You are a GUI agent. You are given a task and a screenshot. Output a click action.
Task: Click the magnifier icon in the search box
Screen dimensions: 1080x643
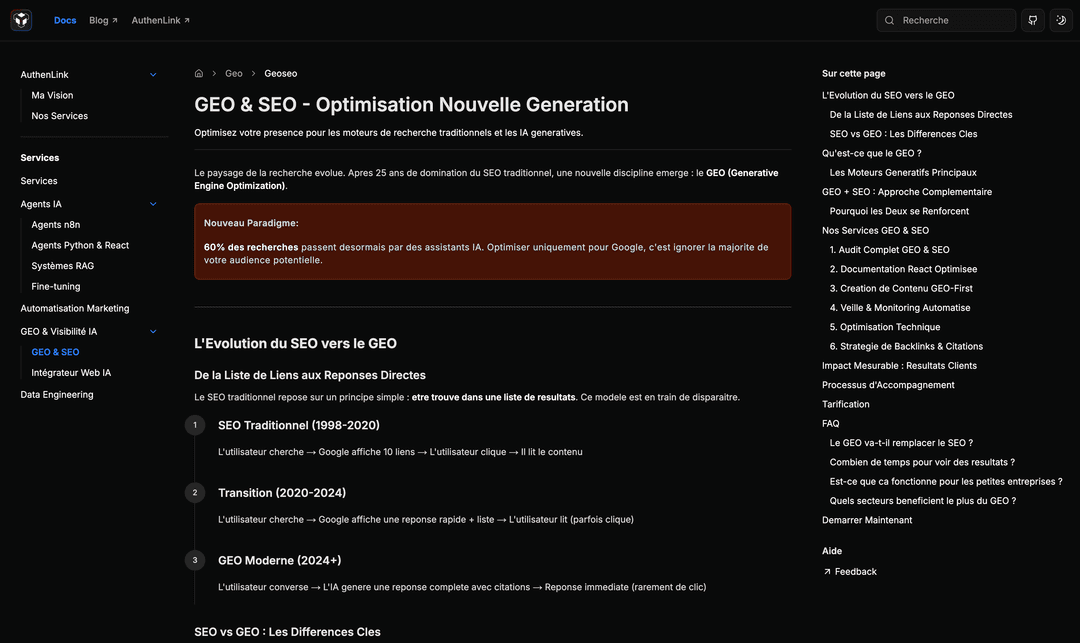(889, 20)
